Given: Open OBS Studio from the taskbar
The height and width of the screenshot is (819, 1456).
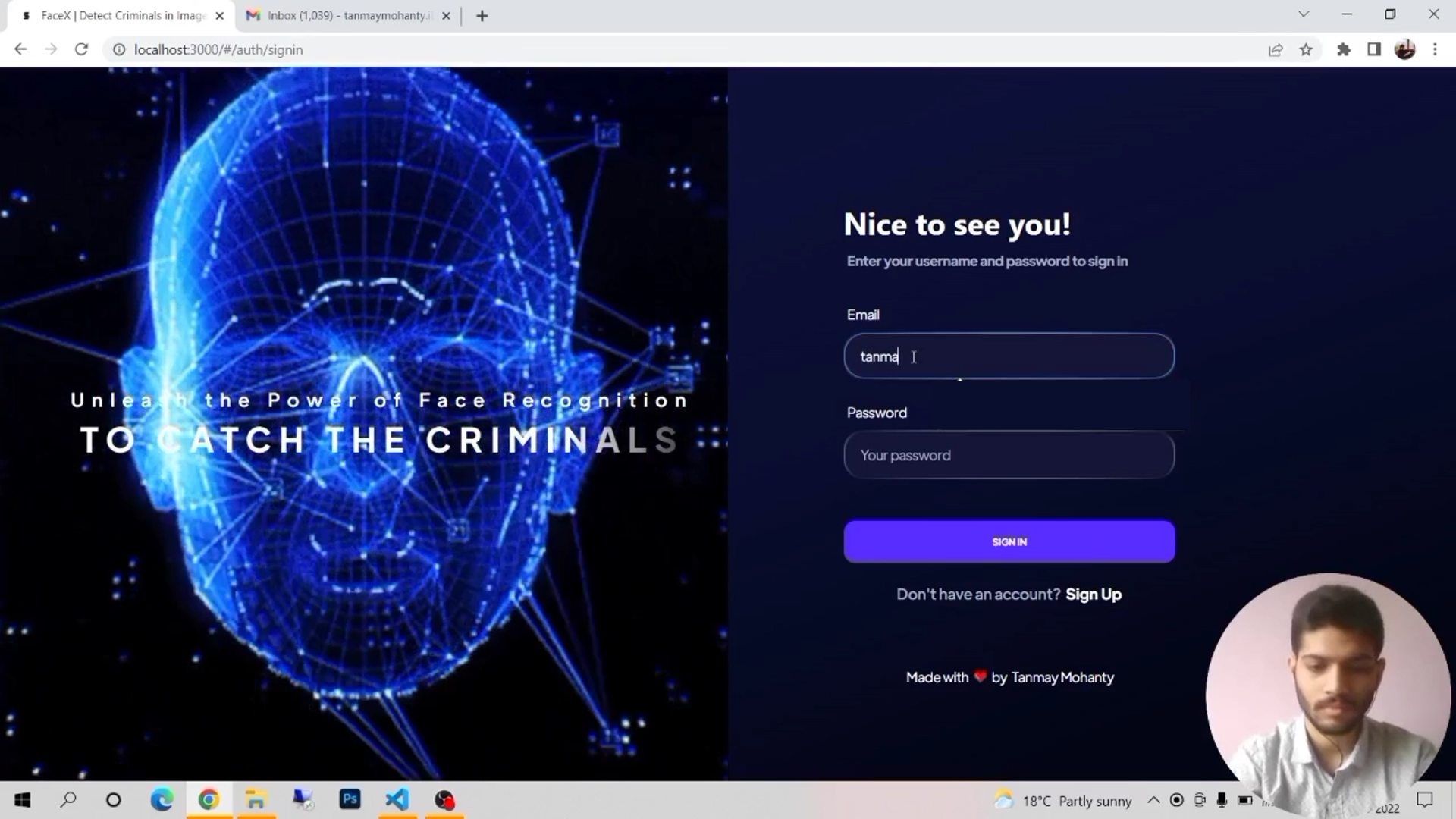Looking at the screenshot, I should pos(444,800).
